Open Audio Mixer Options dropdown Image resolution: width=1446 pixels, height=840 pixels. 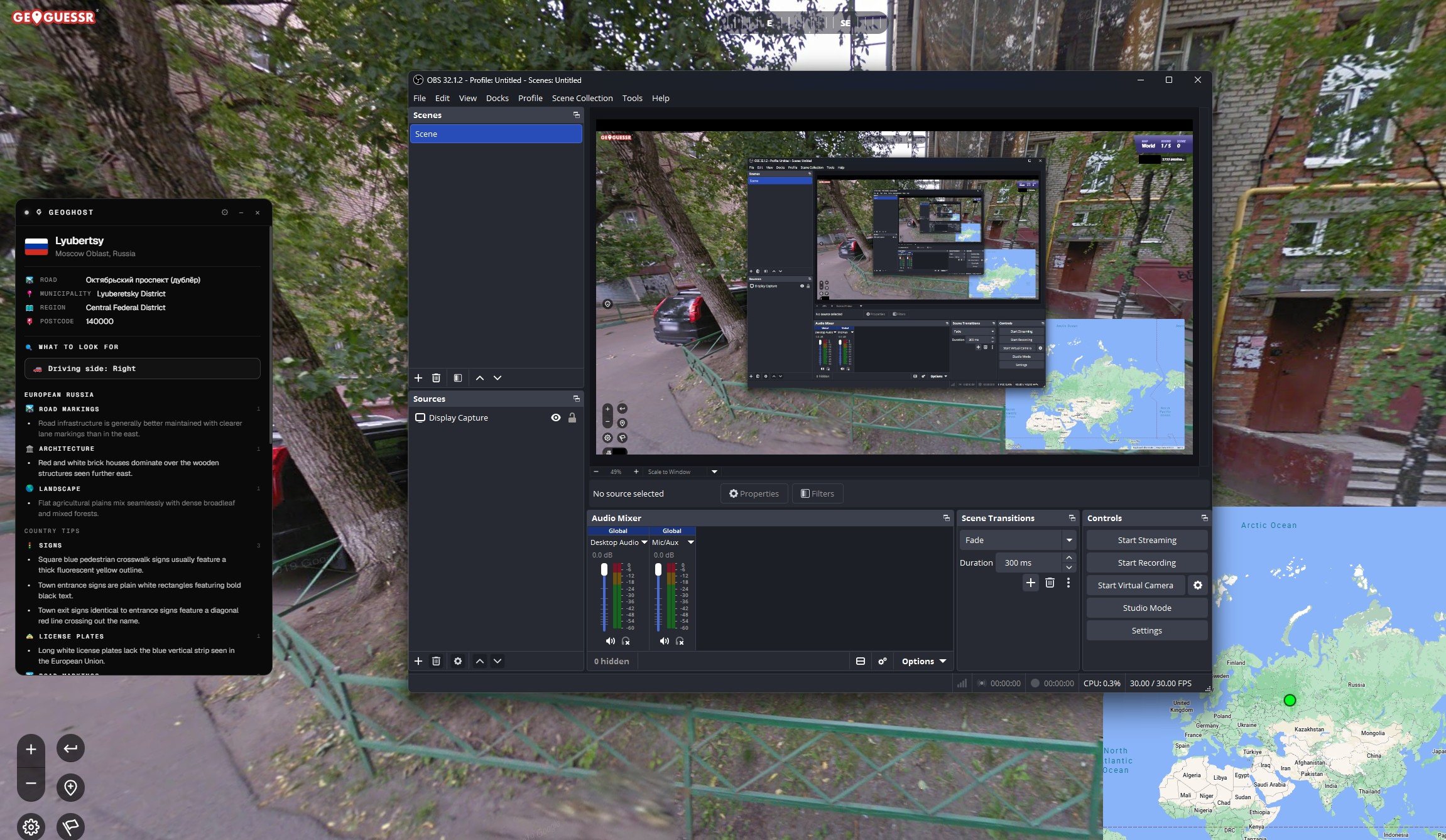(923, 661)
